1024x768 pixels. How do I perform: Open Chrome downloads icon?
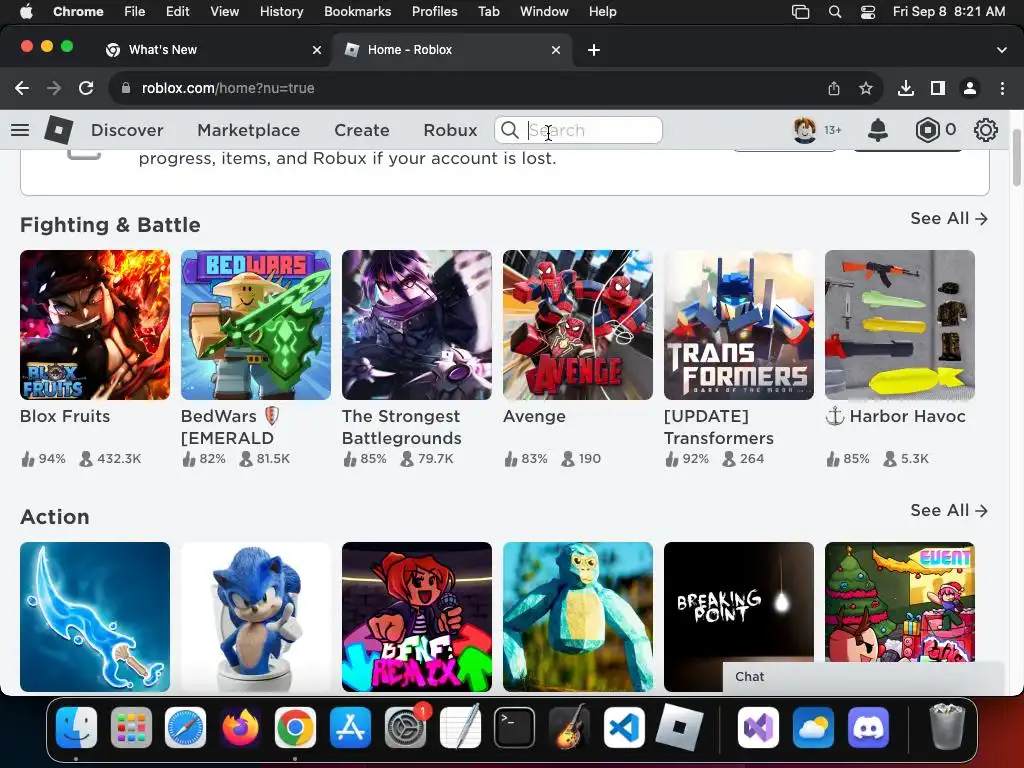click(x=906, y=88)
